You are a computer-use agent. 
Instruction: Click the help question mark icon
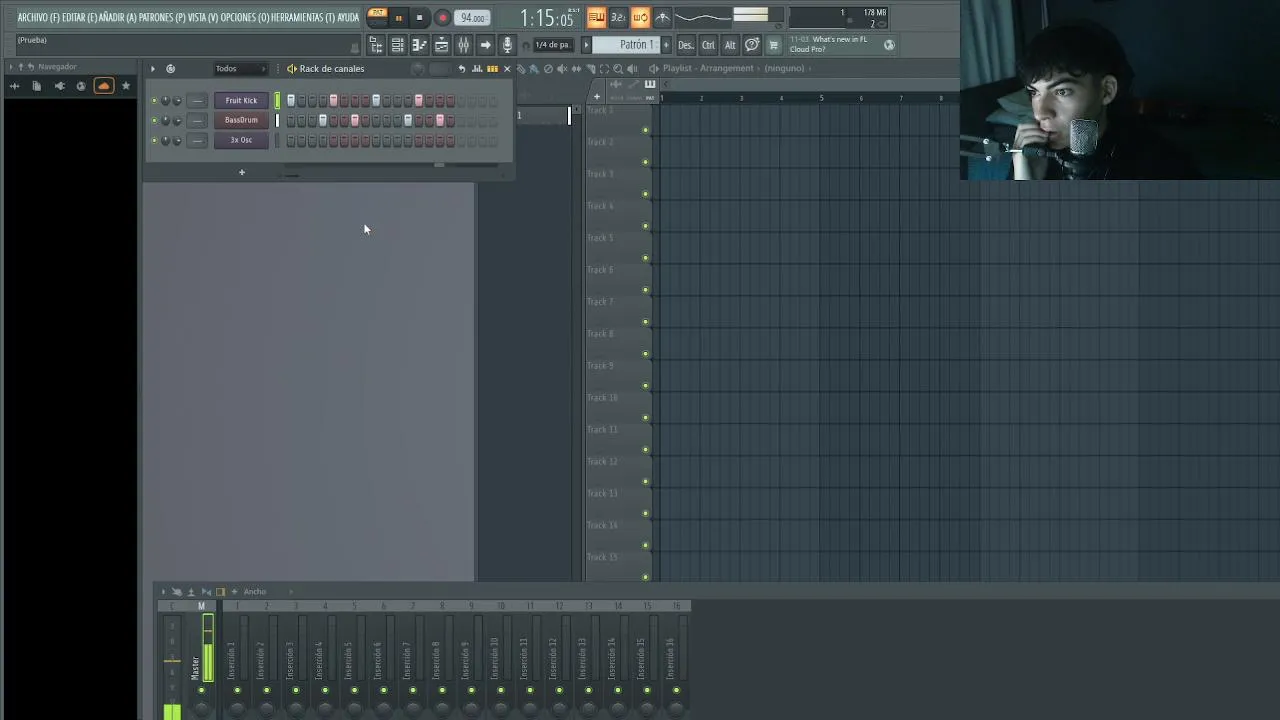[752, 44]
